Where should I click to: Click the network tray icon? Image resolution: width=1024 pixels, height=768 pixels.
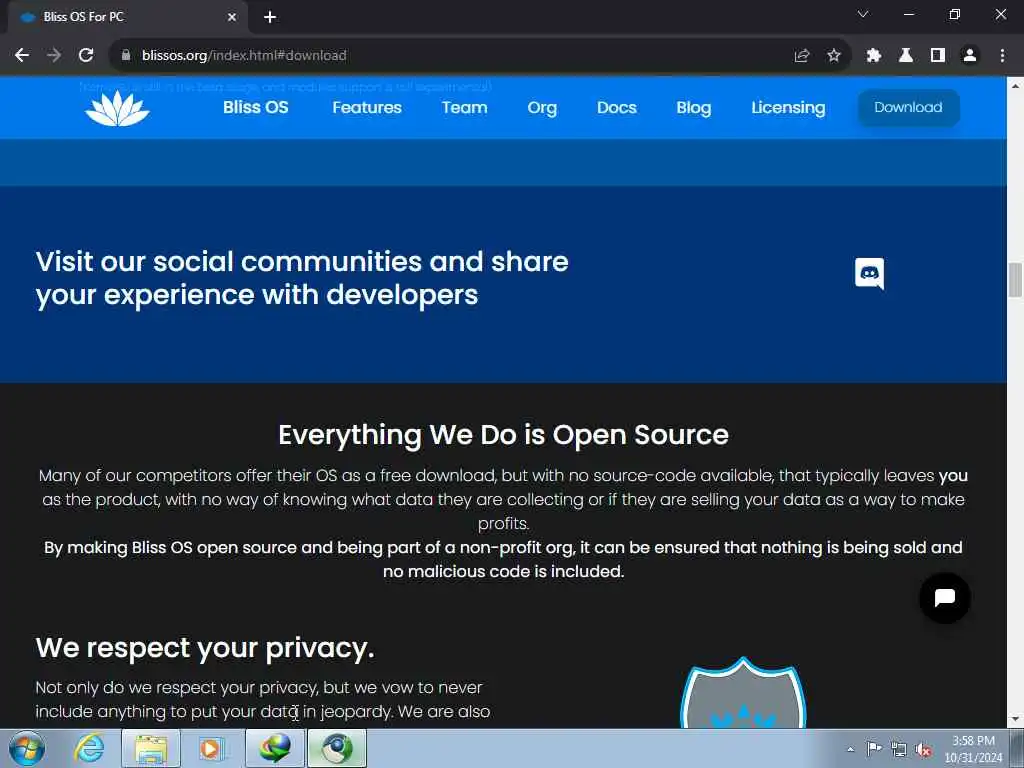pos(899,749)
